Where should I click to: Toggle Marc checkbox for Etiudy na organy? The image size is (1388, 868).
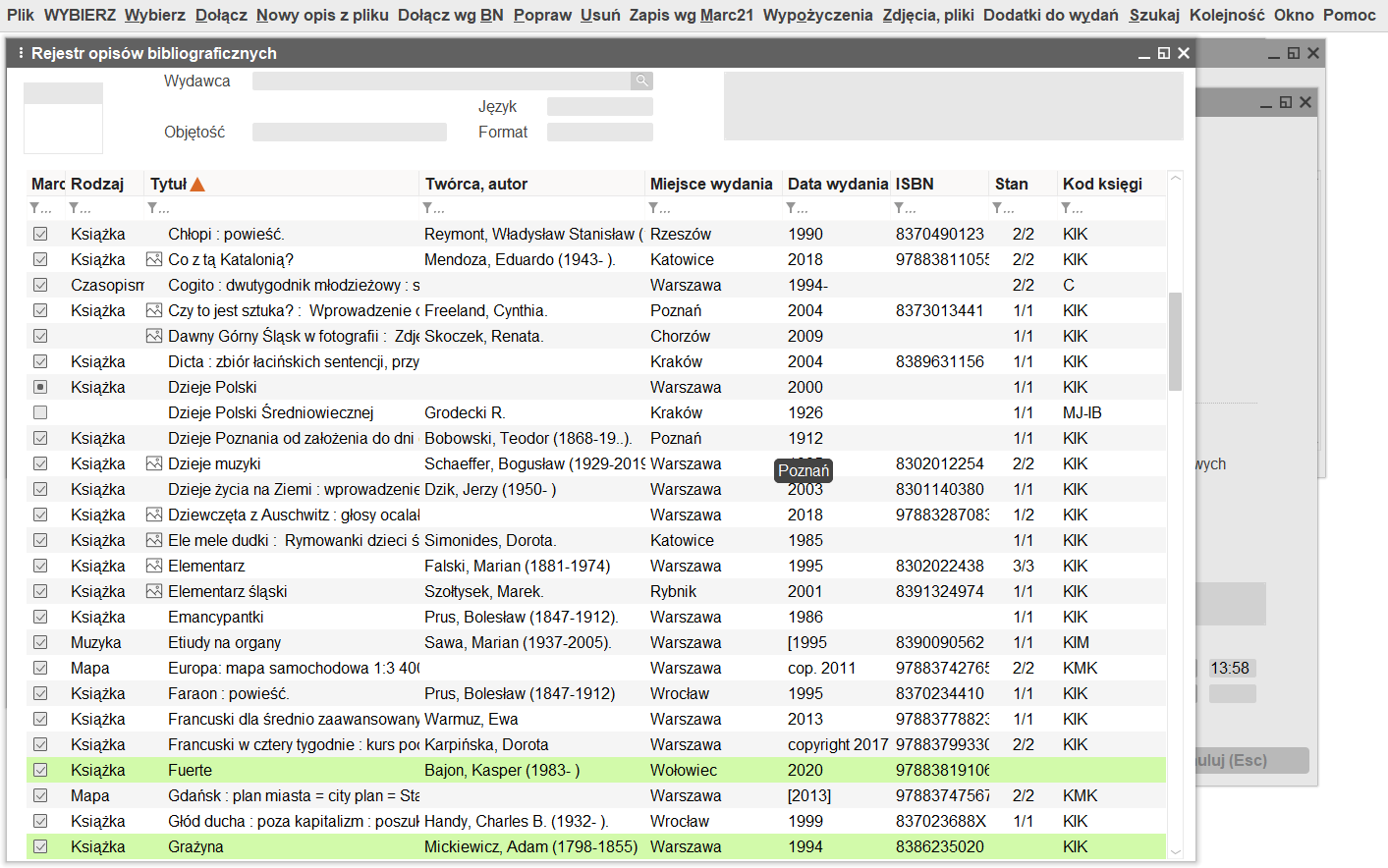(40, 642)
